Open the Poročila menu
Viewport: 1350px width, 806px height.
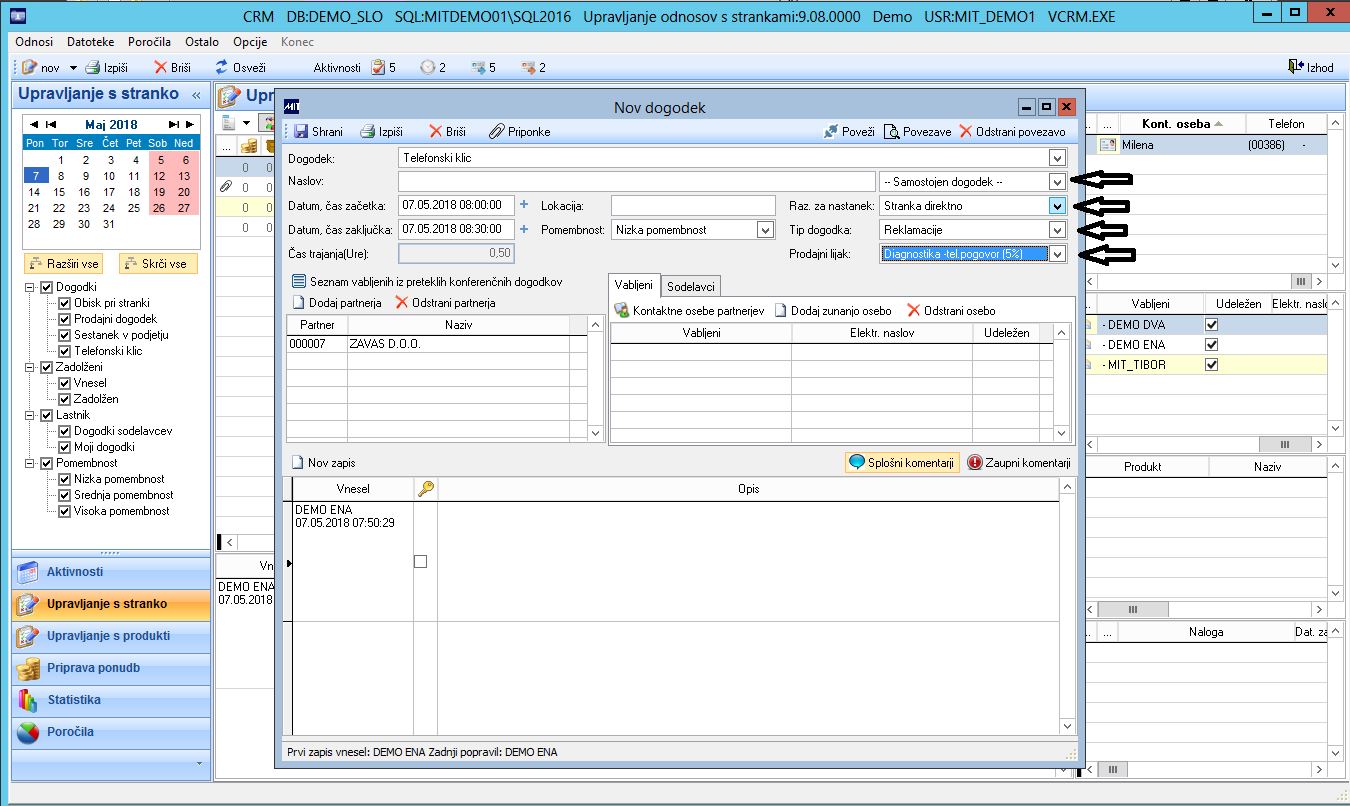tap(150, 42)
